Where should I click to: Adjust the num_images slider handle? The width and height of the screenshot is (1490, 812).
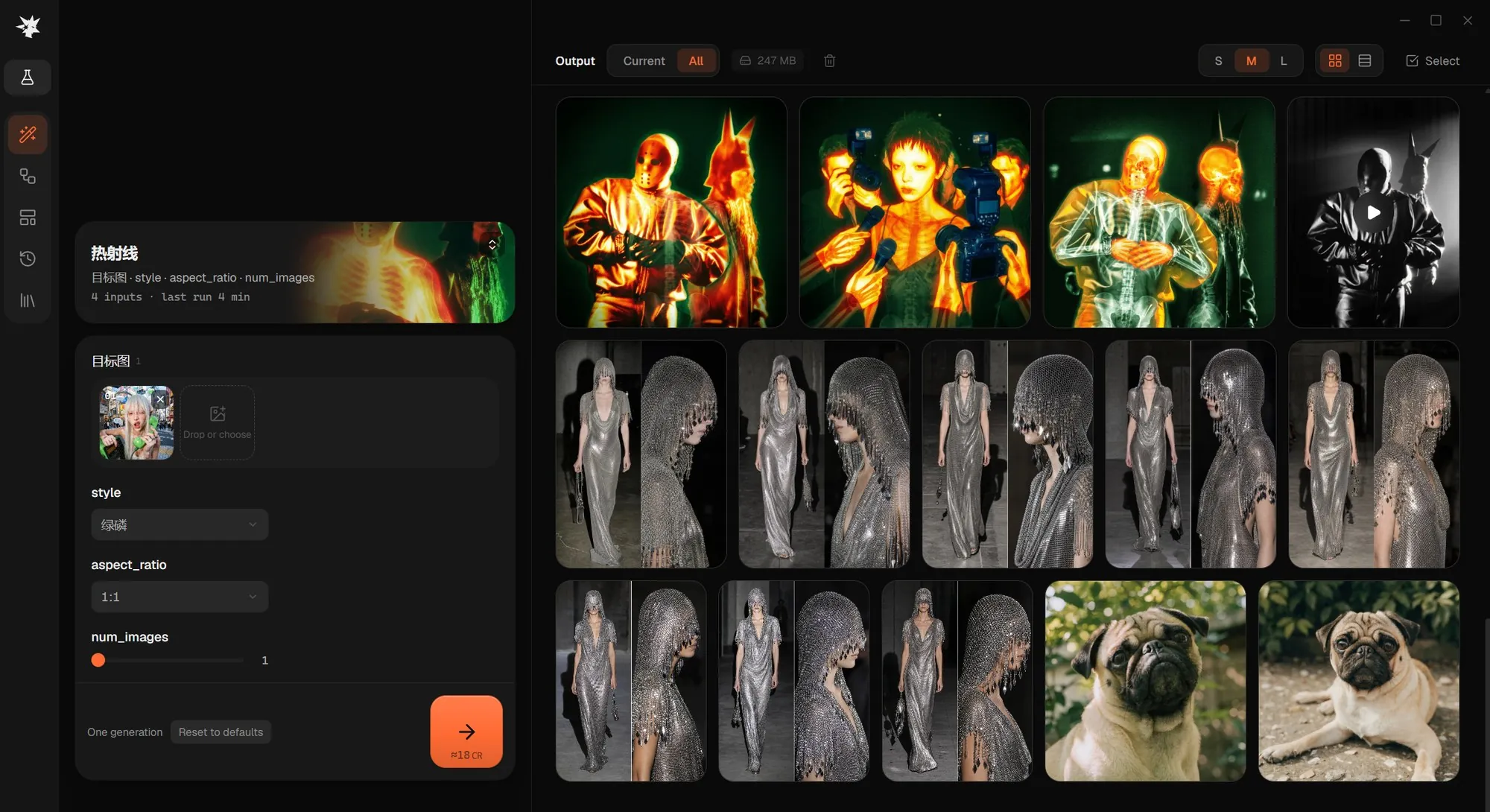98,660
